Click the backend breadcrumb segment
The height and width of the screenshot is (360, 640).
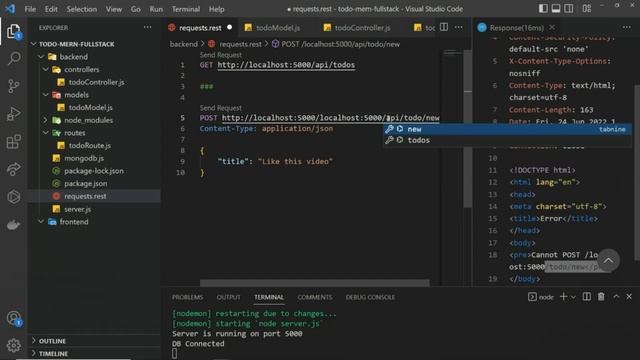[184, 44]
